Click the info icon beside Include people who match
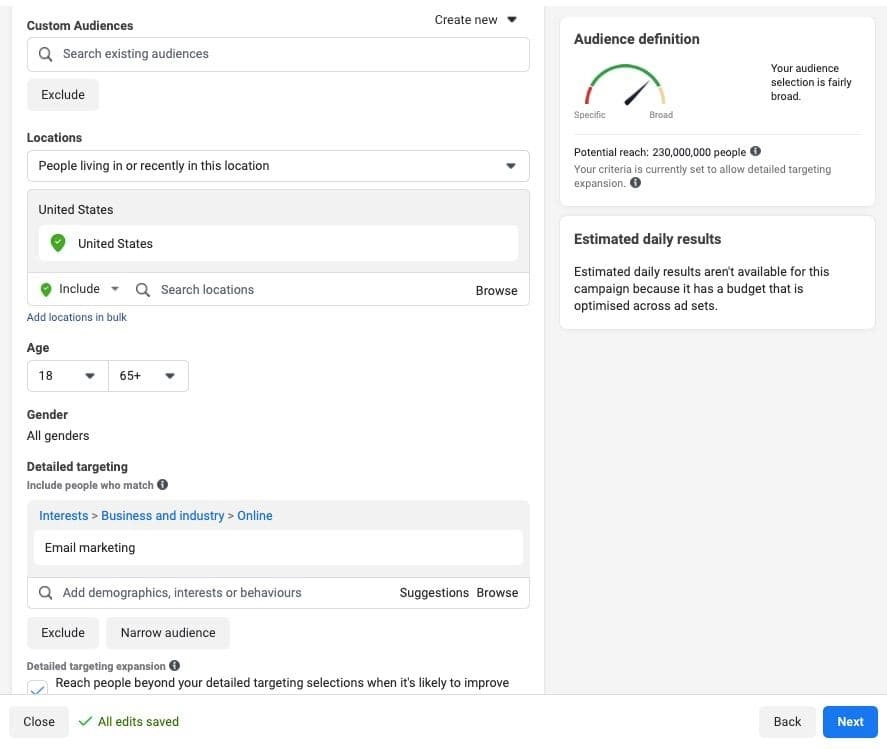The width and height of the screenshot is (887, 749). (x=163, y=485)
